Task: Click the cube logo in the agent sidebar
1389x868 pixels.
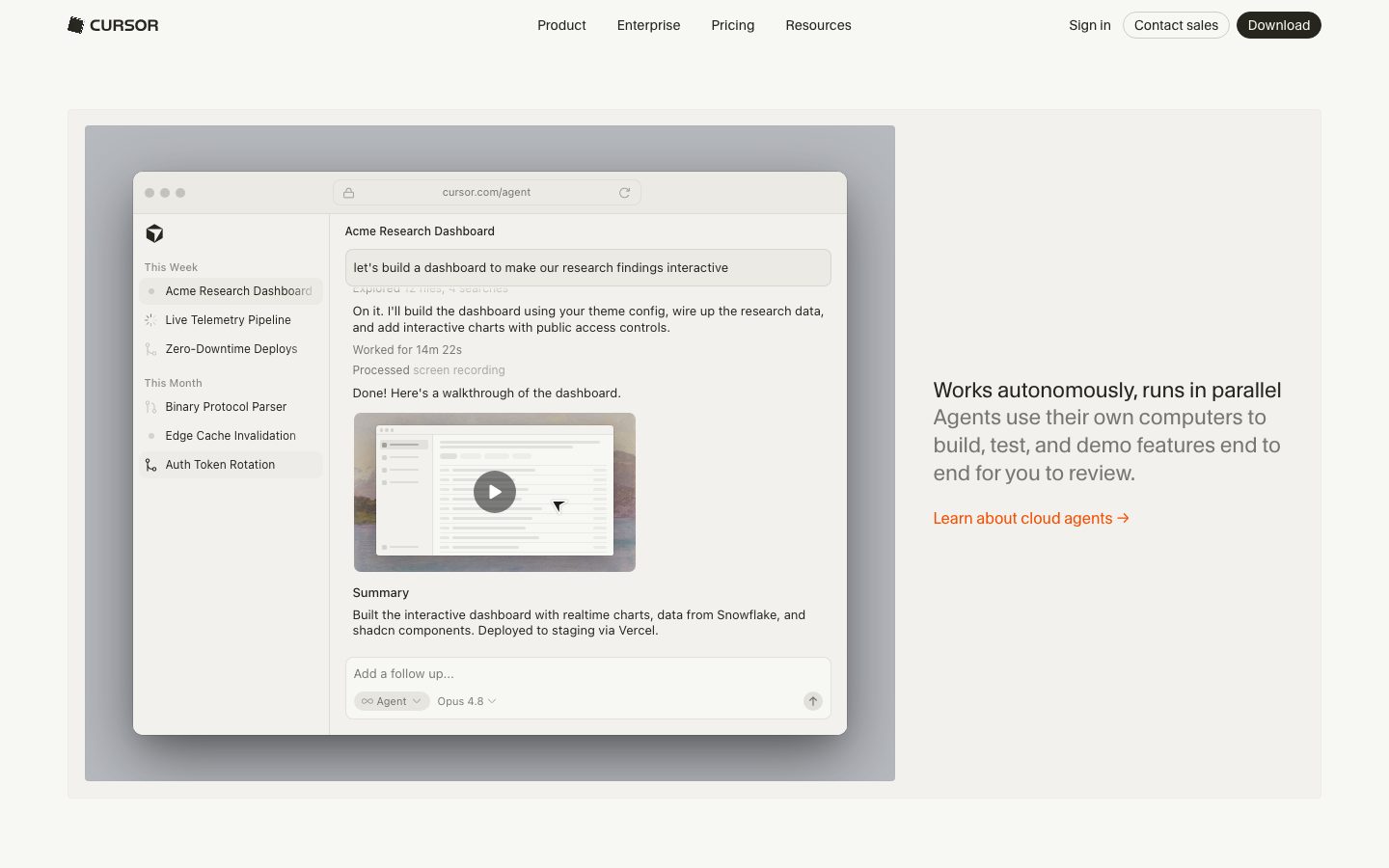Action: click(154, 233)
